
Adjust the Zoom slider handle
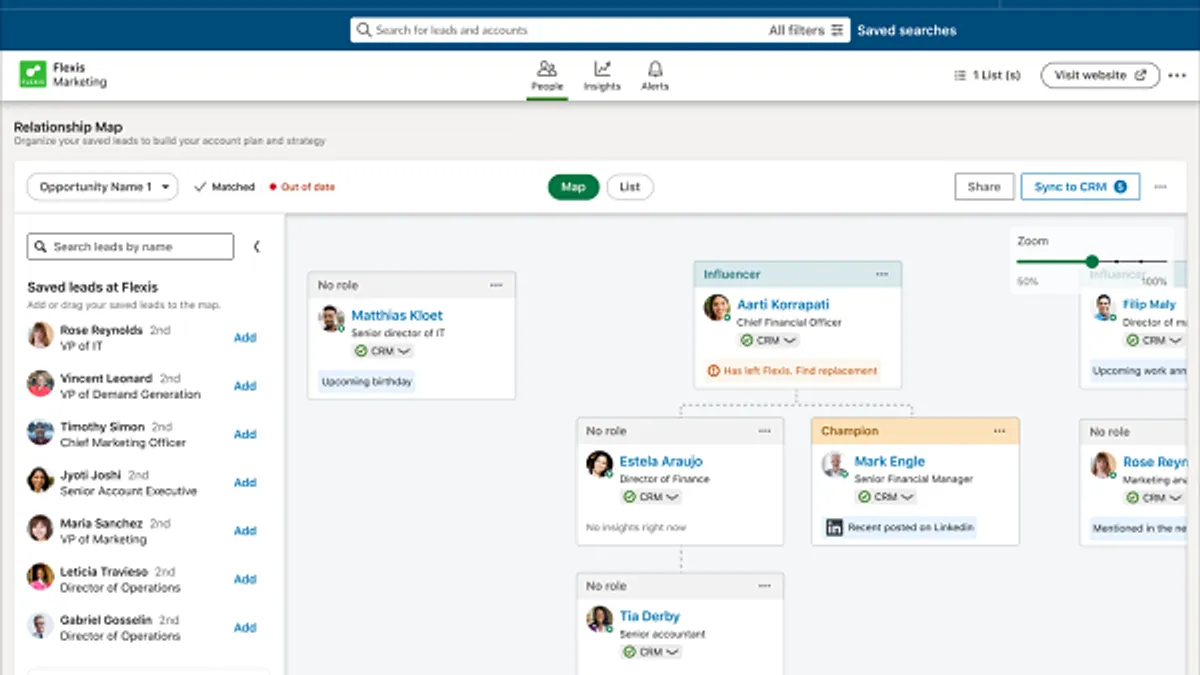point(1092,262)
